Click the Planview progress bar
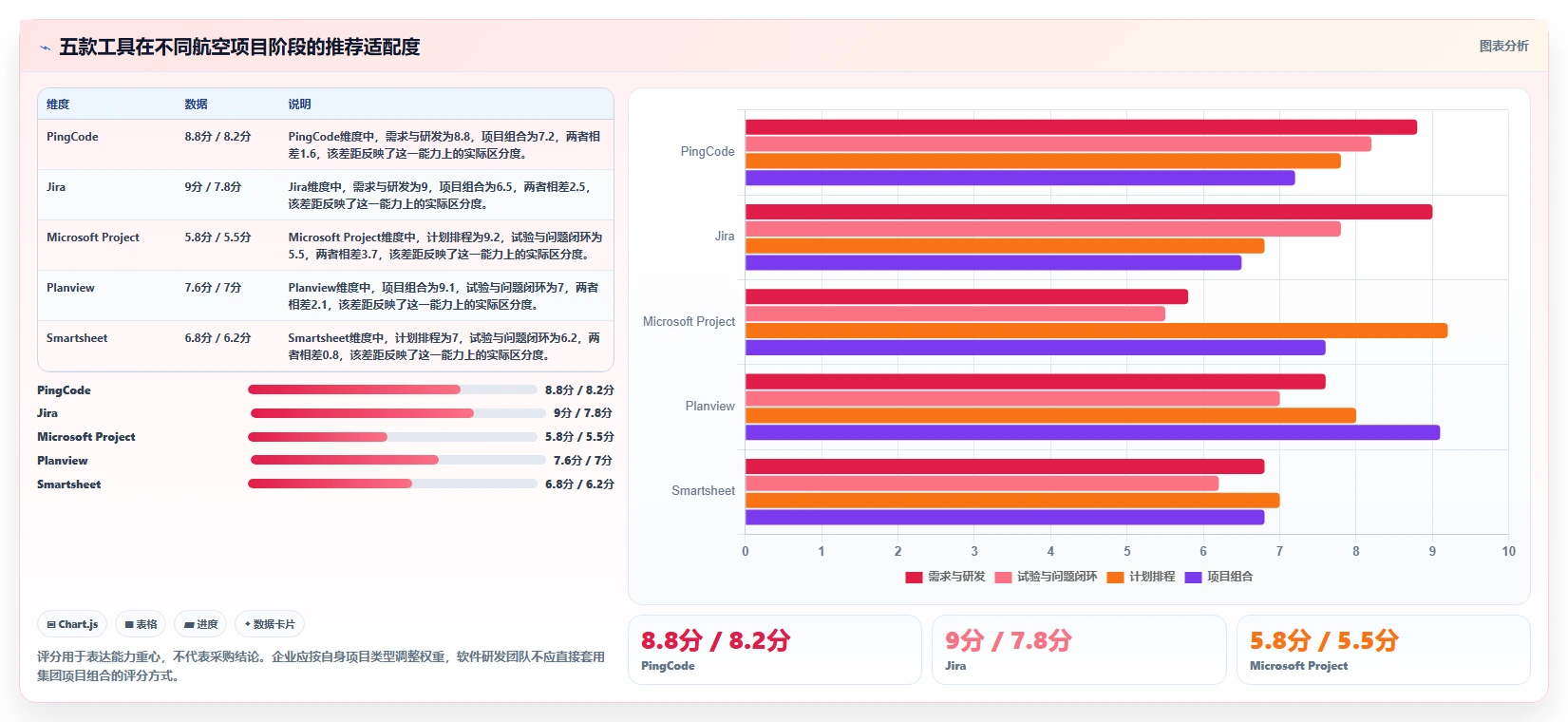 coord(398,460)
